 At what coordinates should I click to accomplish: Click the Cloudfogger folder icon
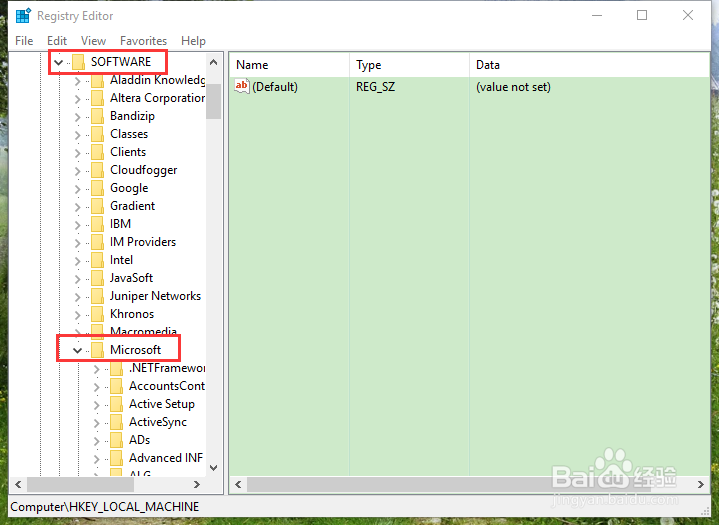click(97, 170)
